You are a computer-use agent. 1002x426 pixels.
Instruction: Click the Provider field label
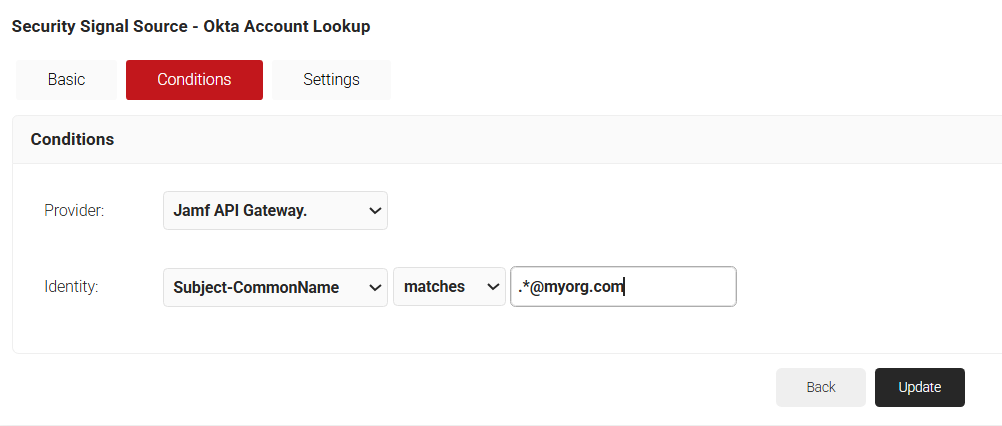tap(74, 211)
